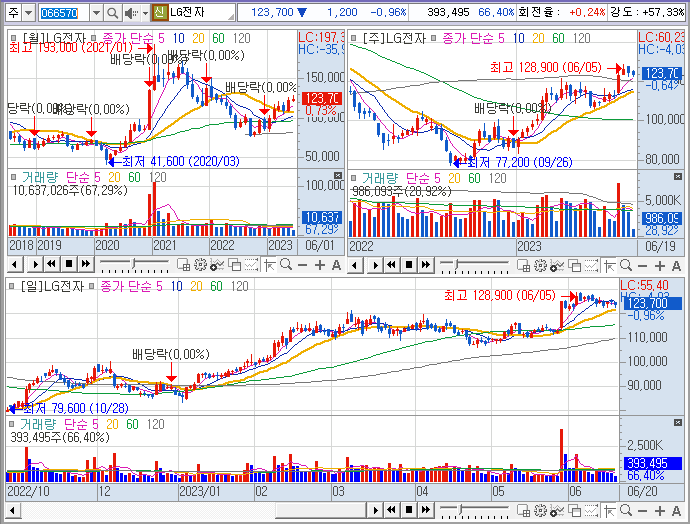Daily chart: click the horizontal scrollbar thumb

click(321, 510)
